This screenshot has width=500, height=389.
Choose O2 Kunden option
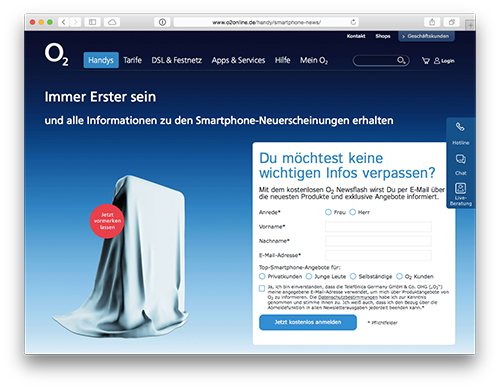399,276
